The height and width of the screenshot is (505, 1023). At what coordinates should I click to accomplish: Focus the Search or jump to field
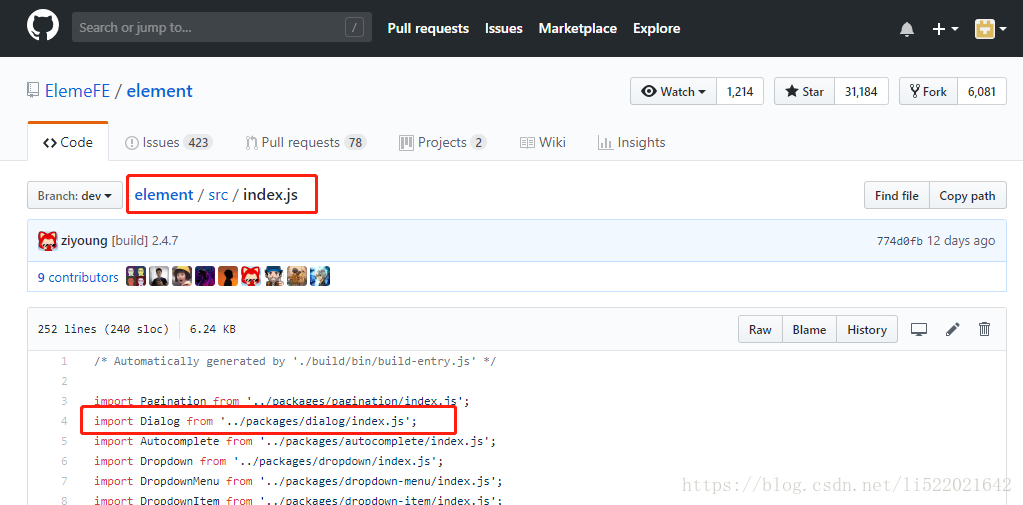(210, 27)
